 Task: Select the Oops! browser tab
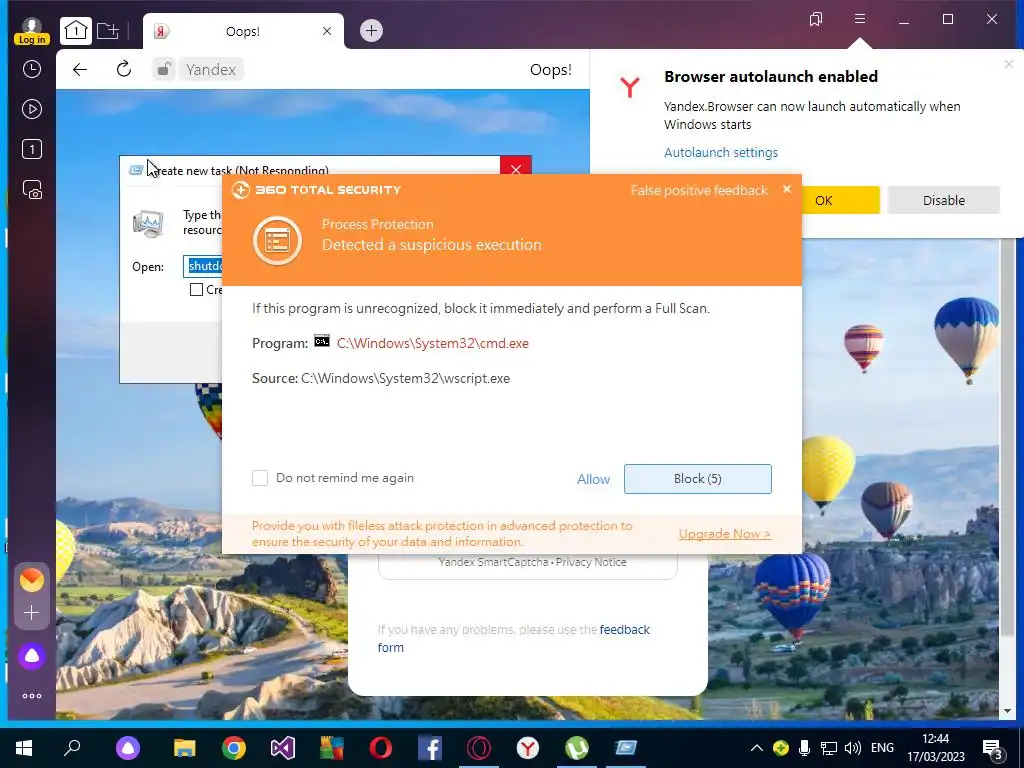243,31
